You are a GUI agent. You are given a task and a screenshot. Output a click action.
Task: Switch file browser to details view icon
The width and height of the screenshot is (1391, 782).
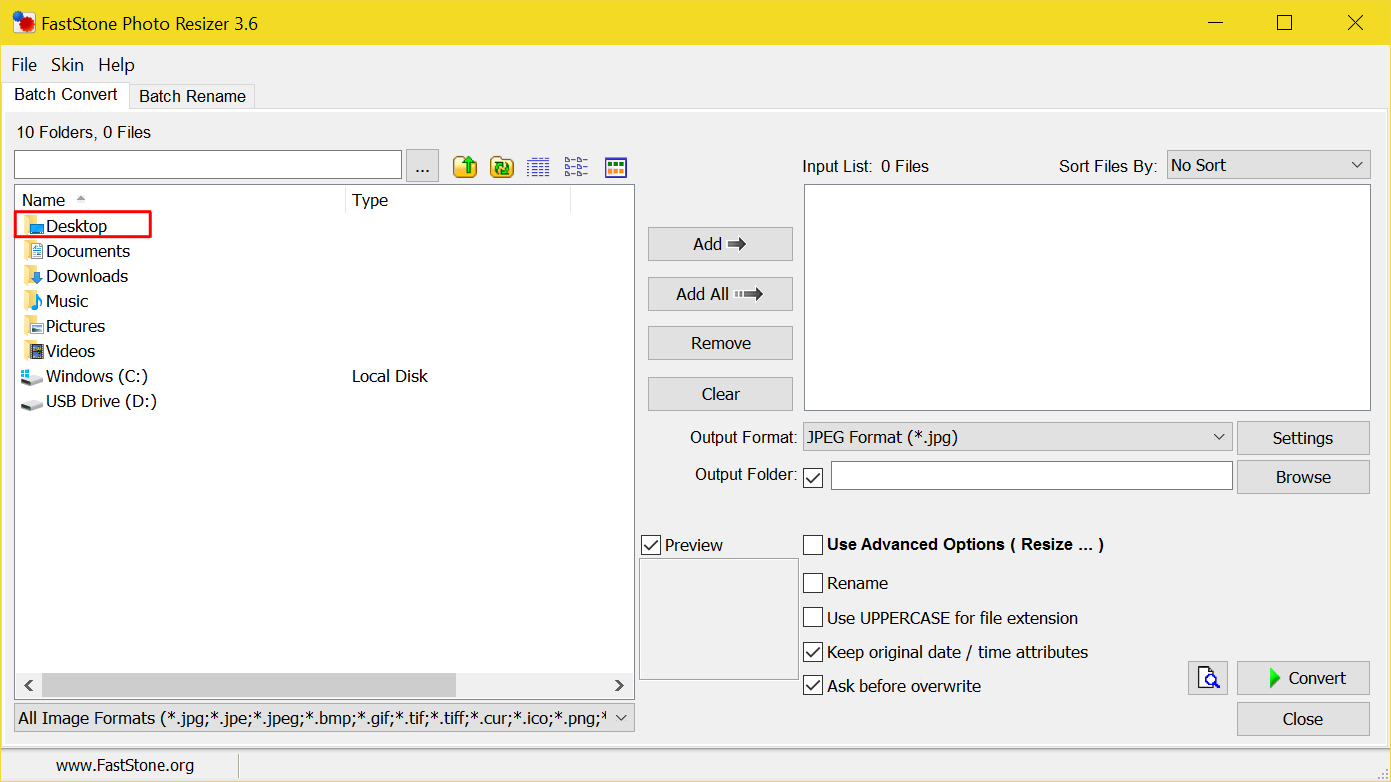538,167
